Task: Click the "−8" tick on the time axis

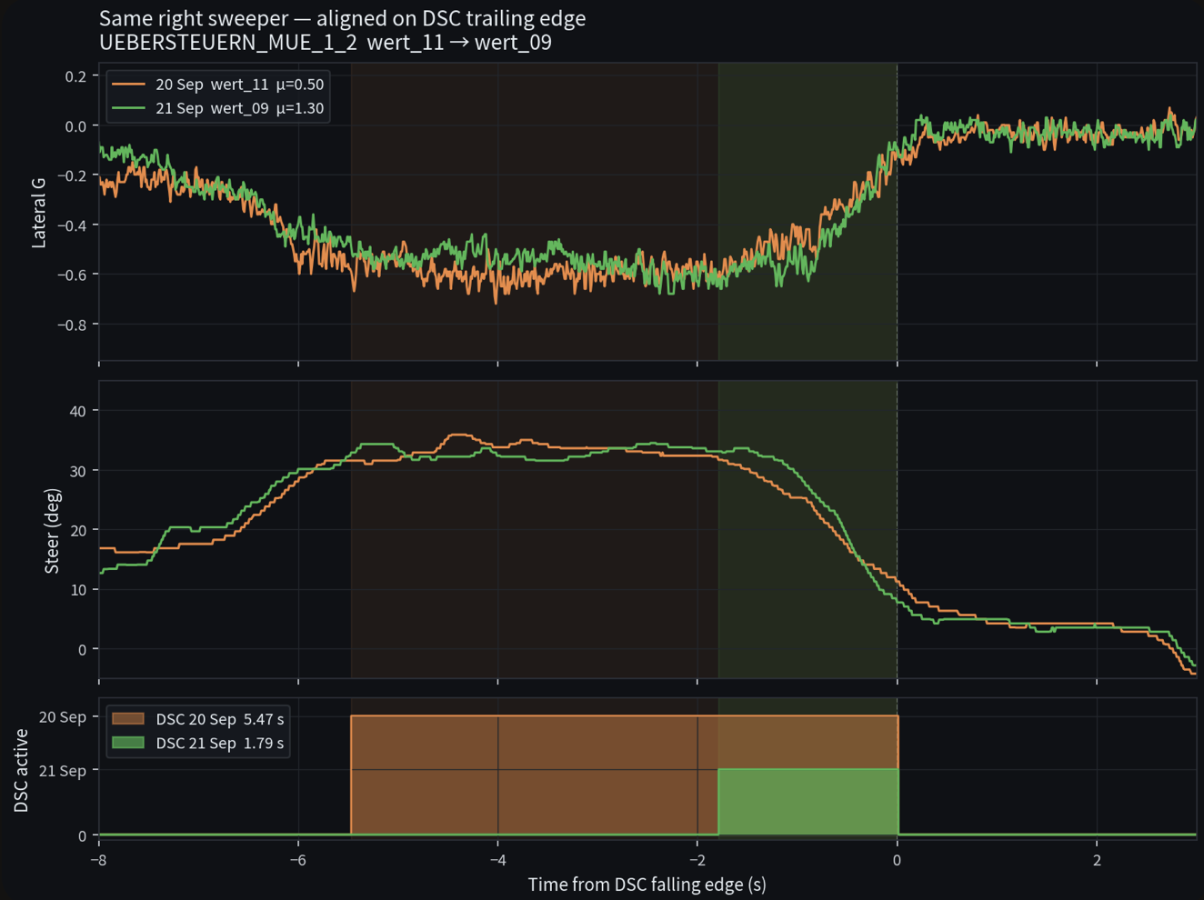Action: pos(98,860)
